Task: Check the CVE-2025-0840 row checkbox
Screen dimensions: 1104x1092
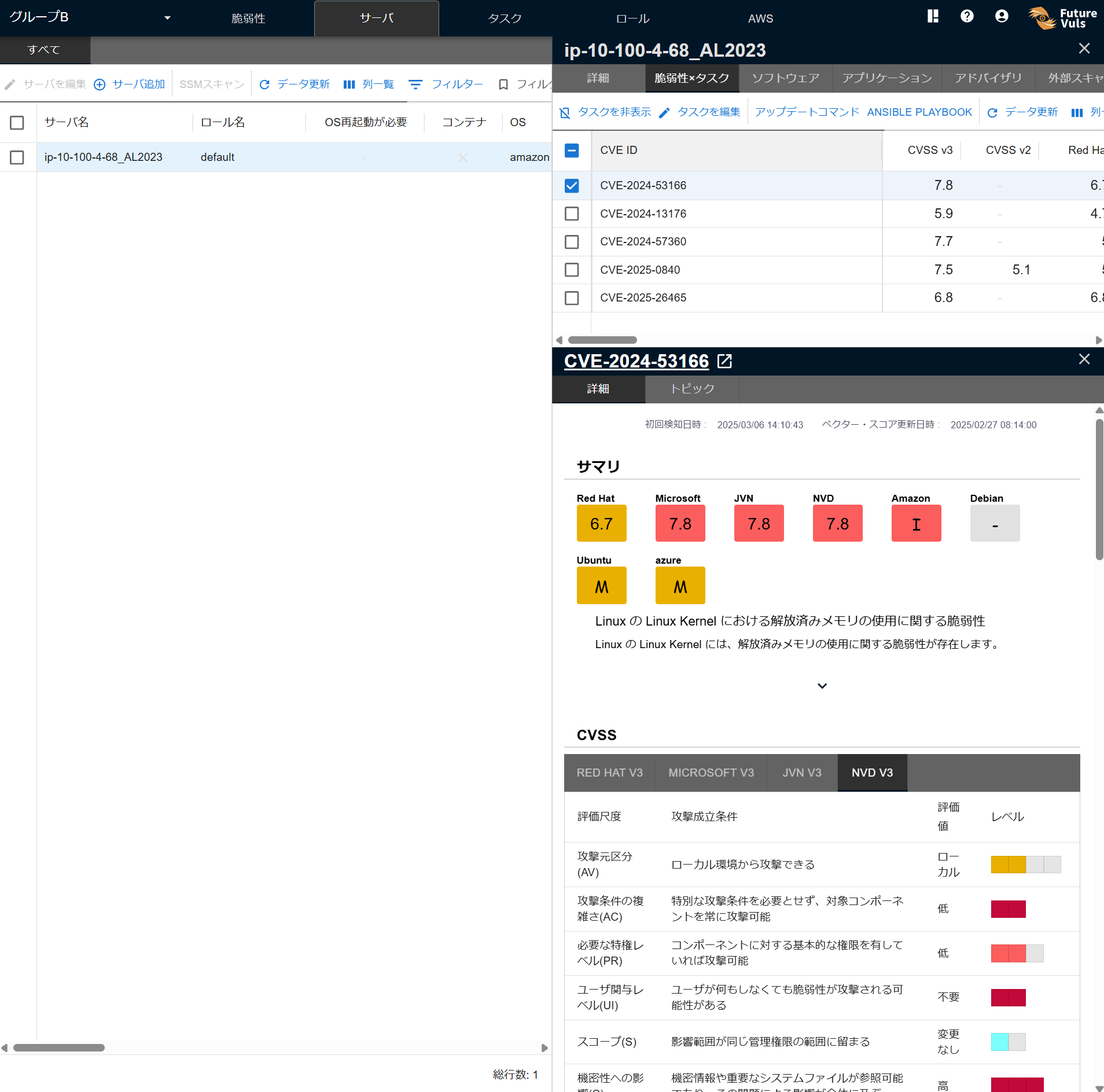Action: [x=572, y=270]
